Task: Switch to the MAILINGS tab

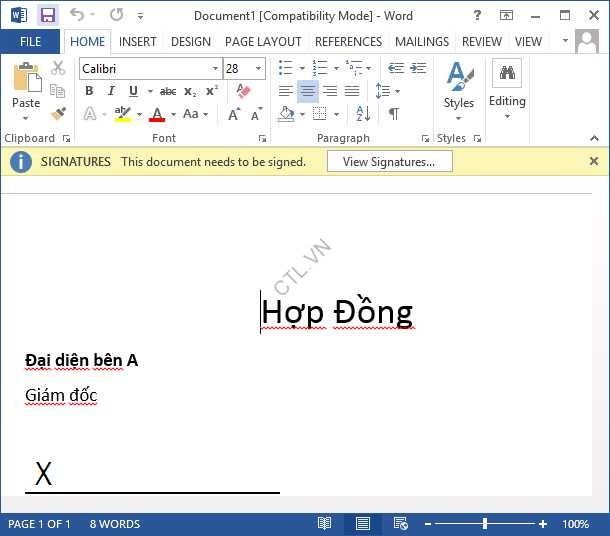Action: coord(422,42)
